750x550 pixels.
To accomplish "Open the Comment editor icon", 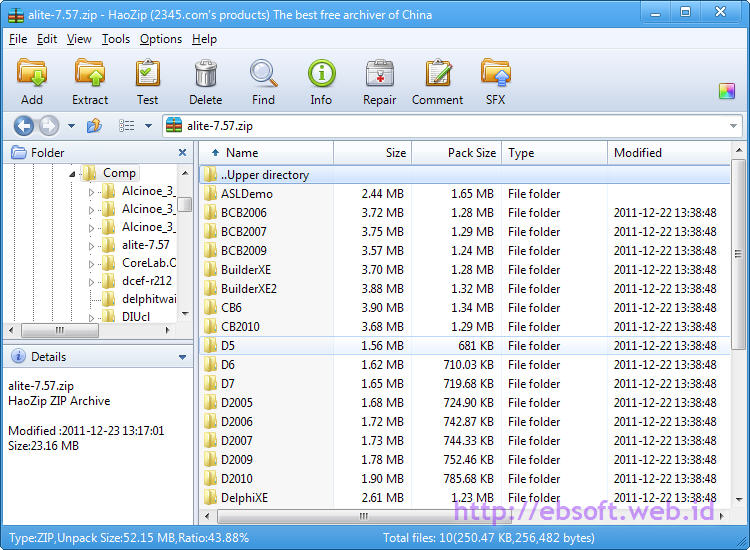I will pyautogui.click(x=438, y=73).
